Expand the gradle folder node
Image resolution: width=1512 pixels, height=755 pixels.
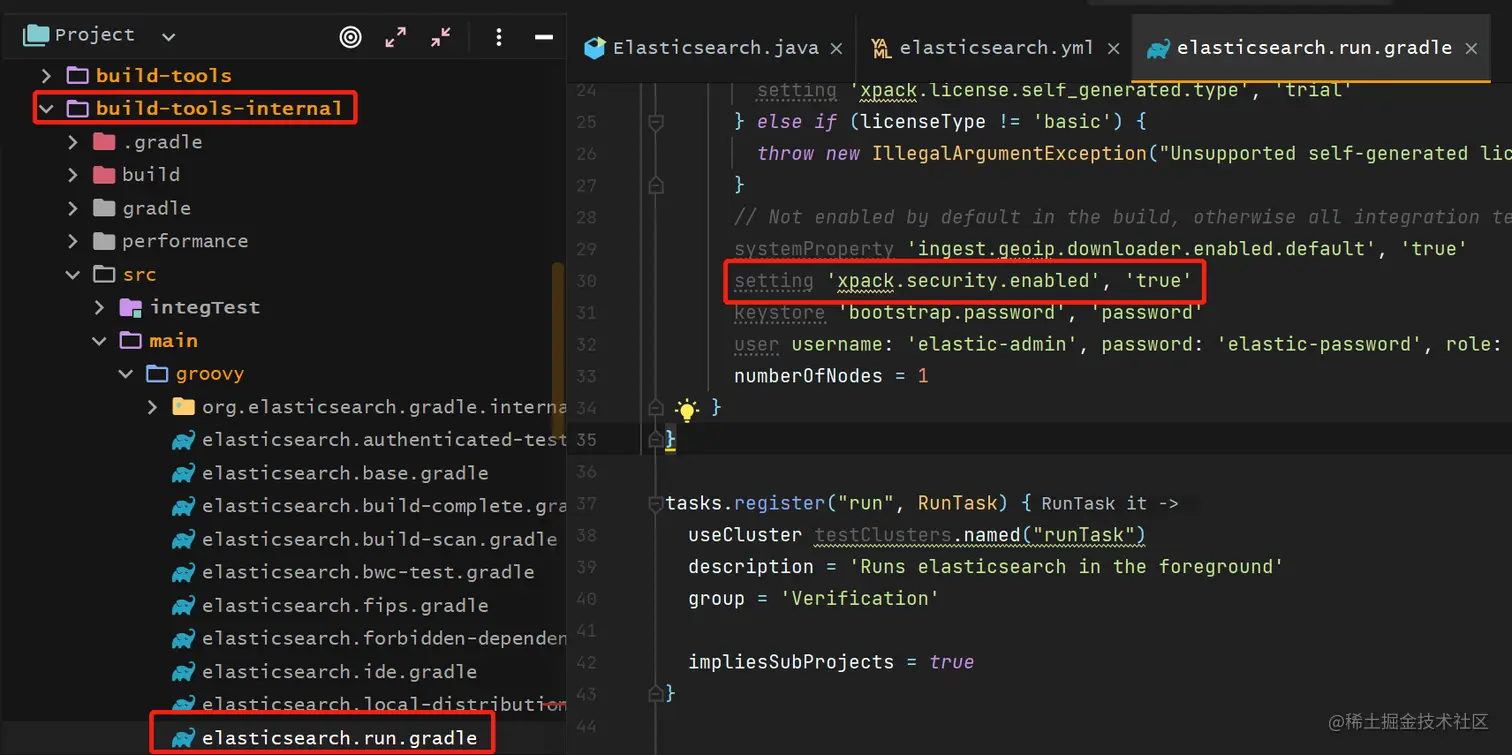pyautogui.click(x=72, y=208)
